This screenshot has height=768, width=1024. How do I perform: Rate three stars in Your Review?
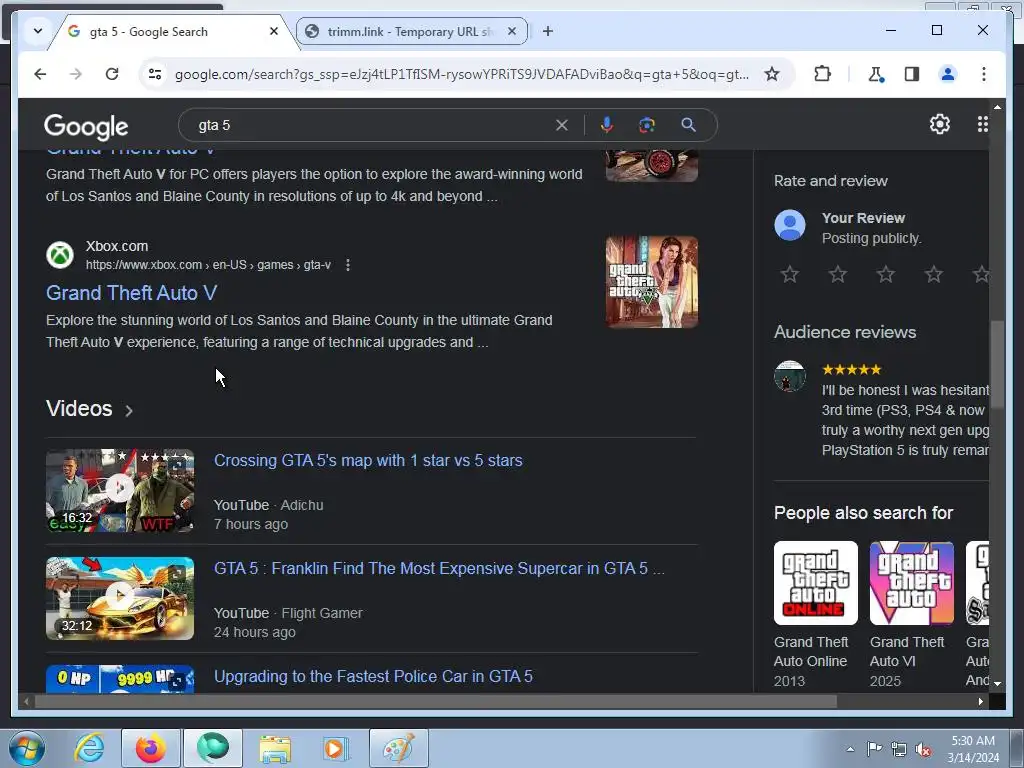pos(886,274)
